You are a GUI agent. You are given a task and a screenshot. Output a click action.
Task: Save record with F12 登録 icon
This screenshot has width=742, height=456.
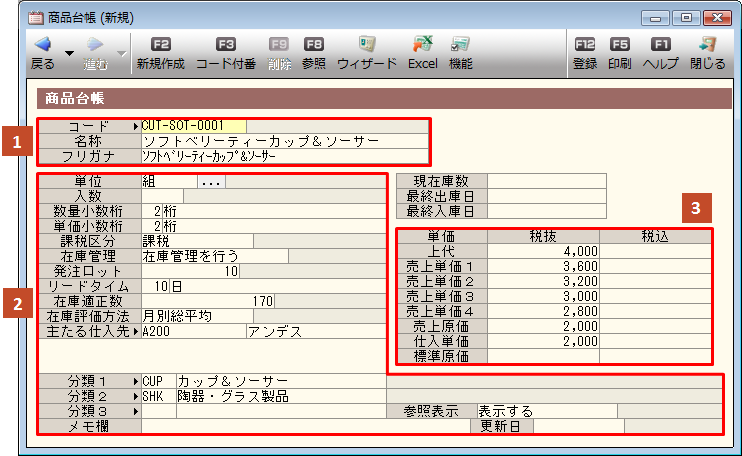[x=584, y=45]
